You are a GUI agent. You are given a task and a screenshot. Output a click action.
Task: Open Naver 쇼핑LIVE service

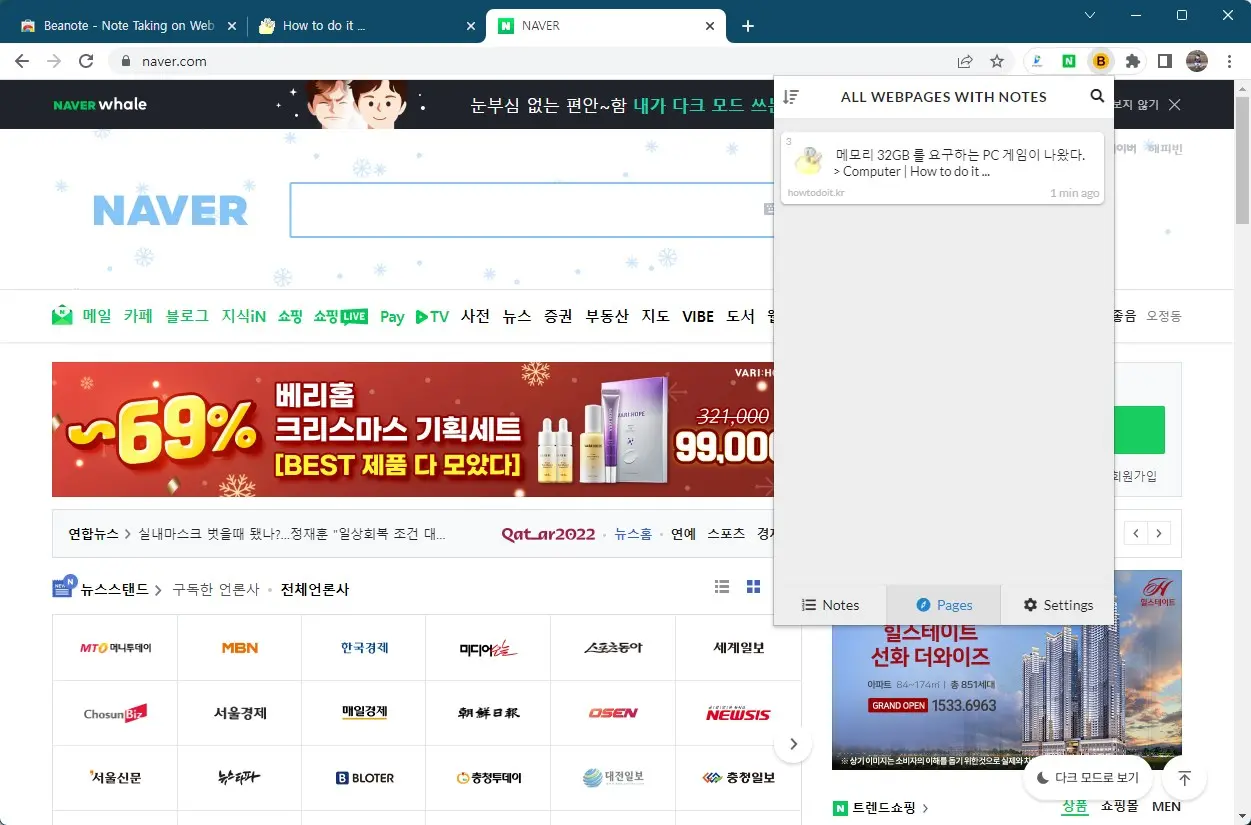tap(340, 316)
